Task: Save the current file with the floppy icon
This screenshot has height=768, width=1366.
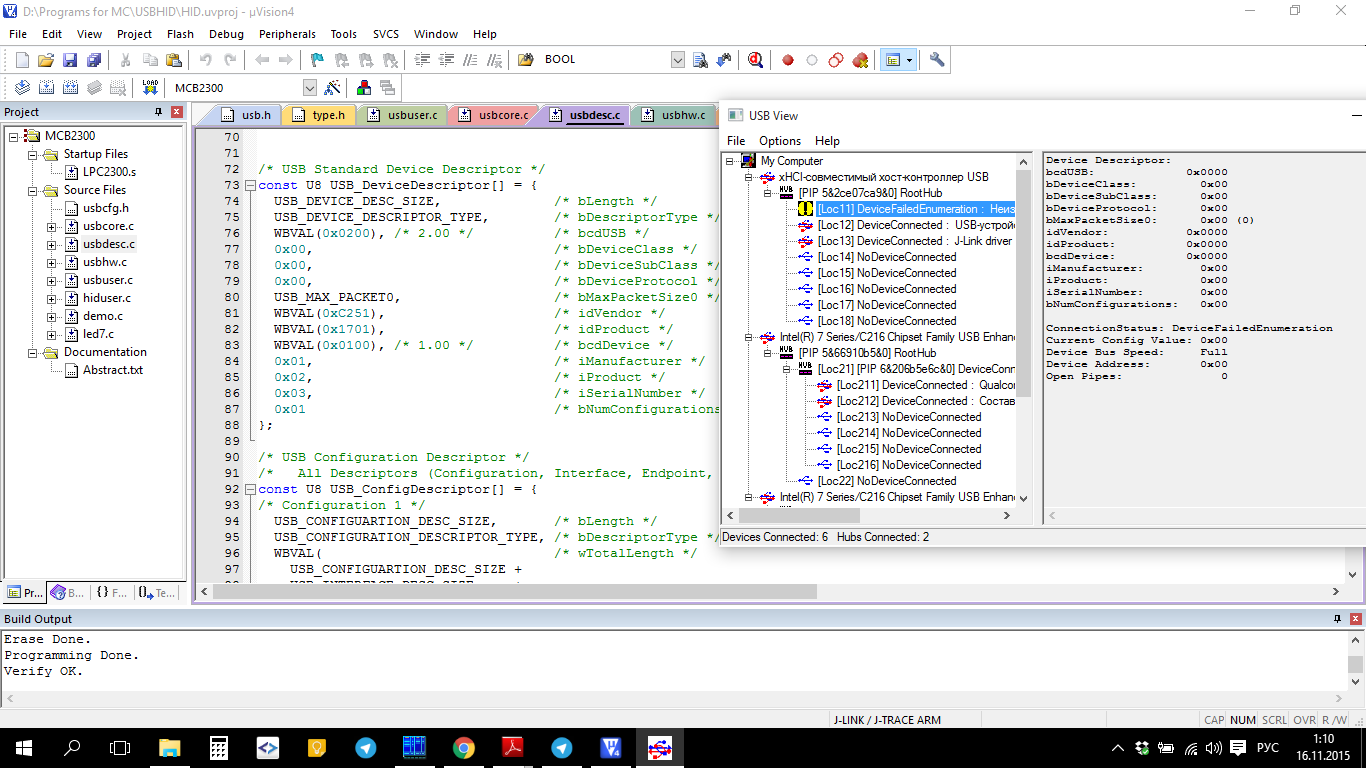Action: tap(70, 60)
